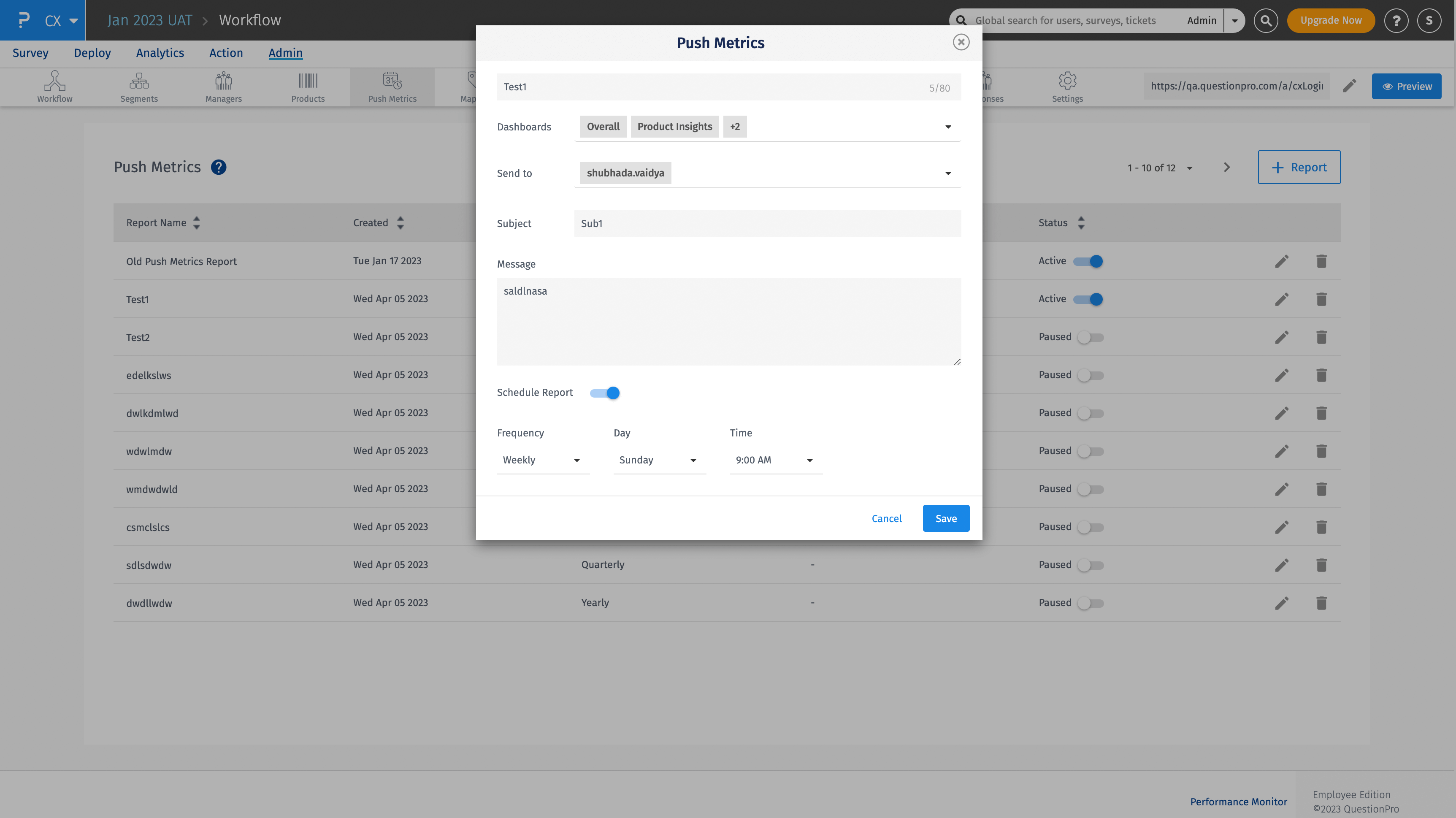Click the Products barcode icon
The width and height of the screenshot is (1456, 818).
click(308, 86)
